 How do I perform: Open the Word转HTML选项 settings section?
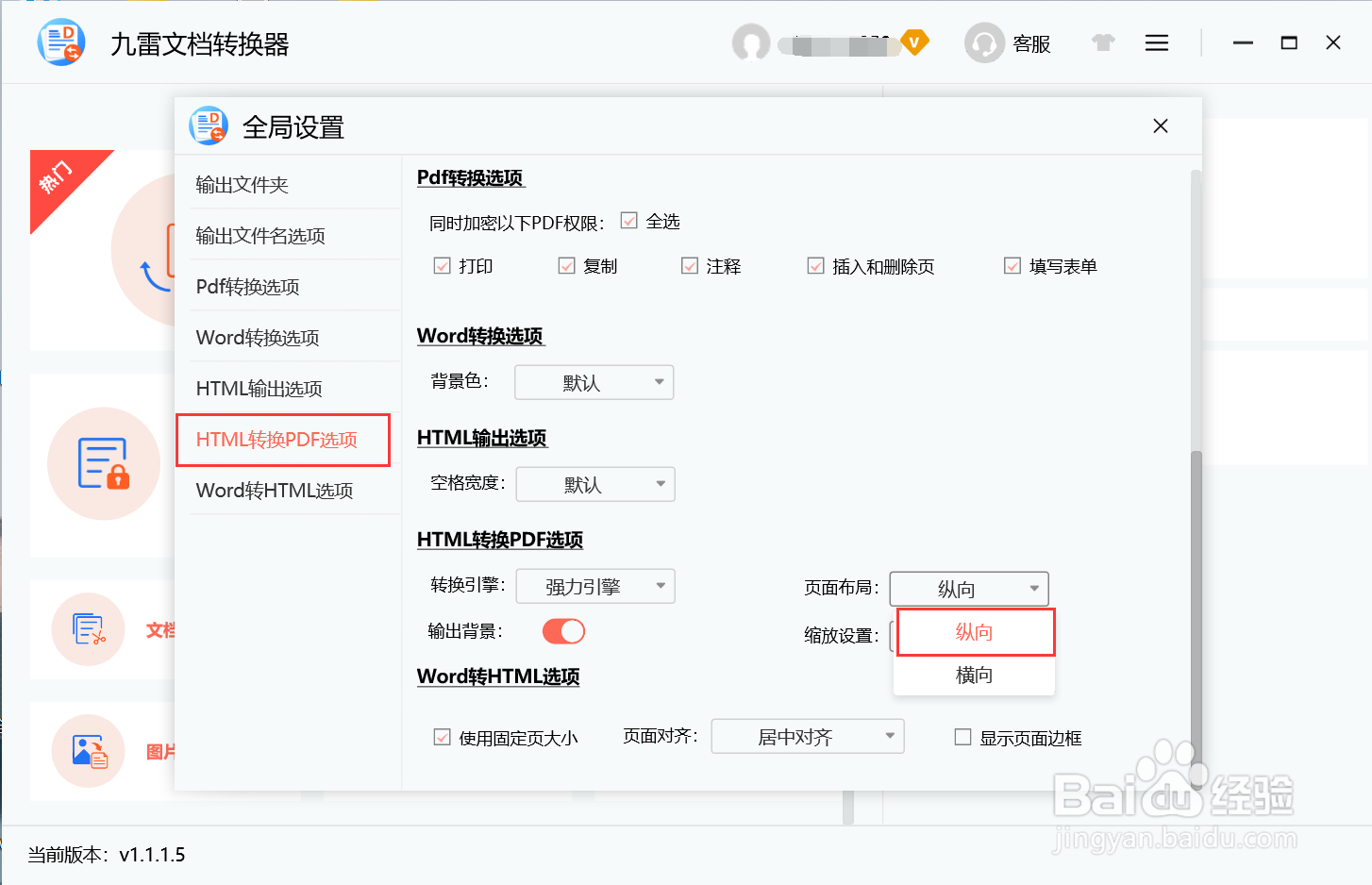[x=275, y=490]
